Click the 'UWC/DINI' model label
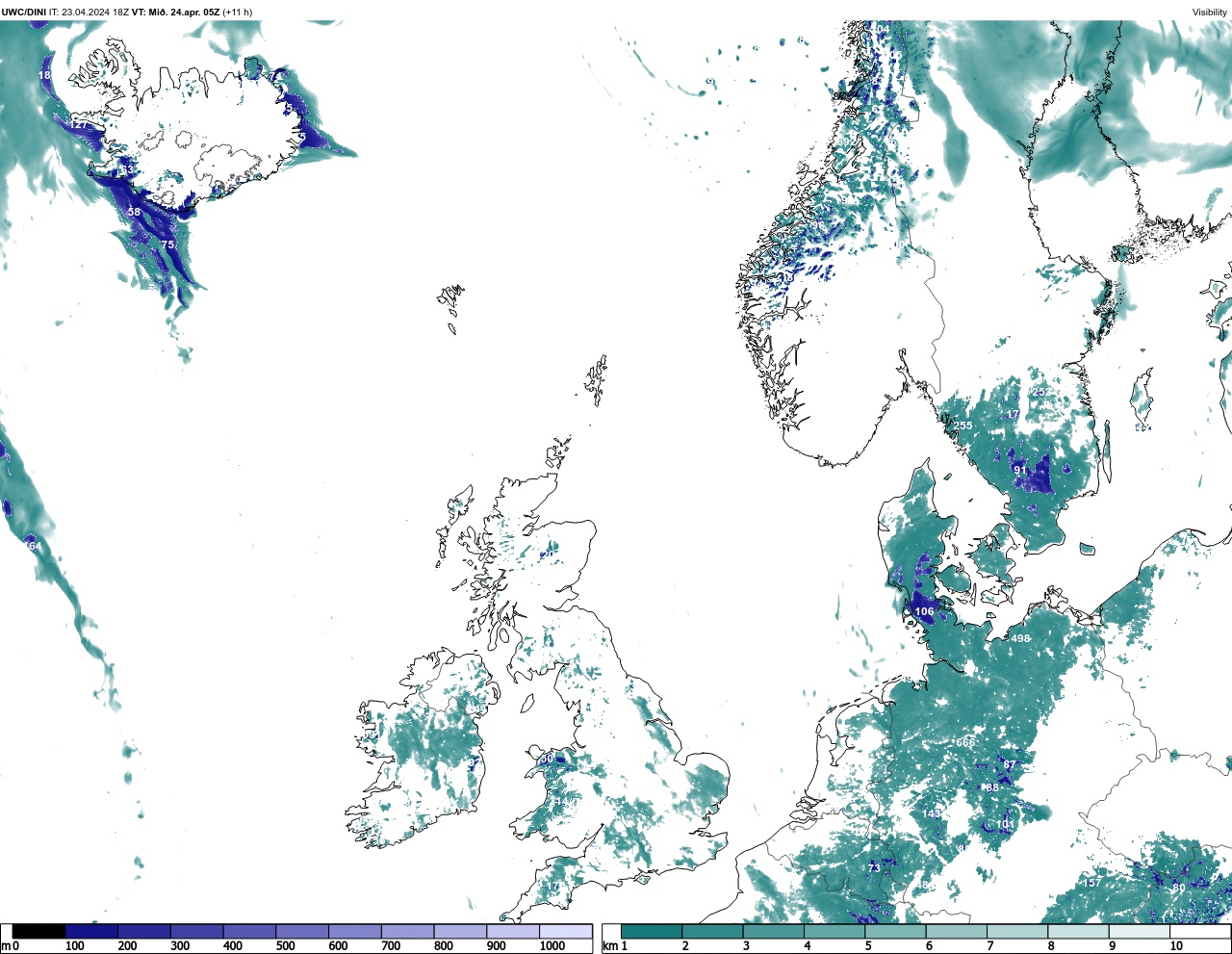The height and width of the screenshot is (954, 1232). [24, 12]
